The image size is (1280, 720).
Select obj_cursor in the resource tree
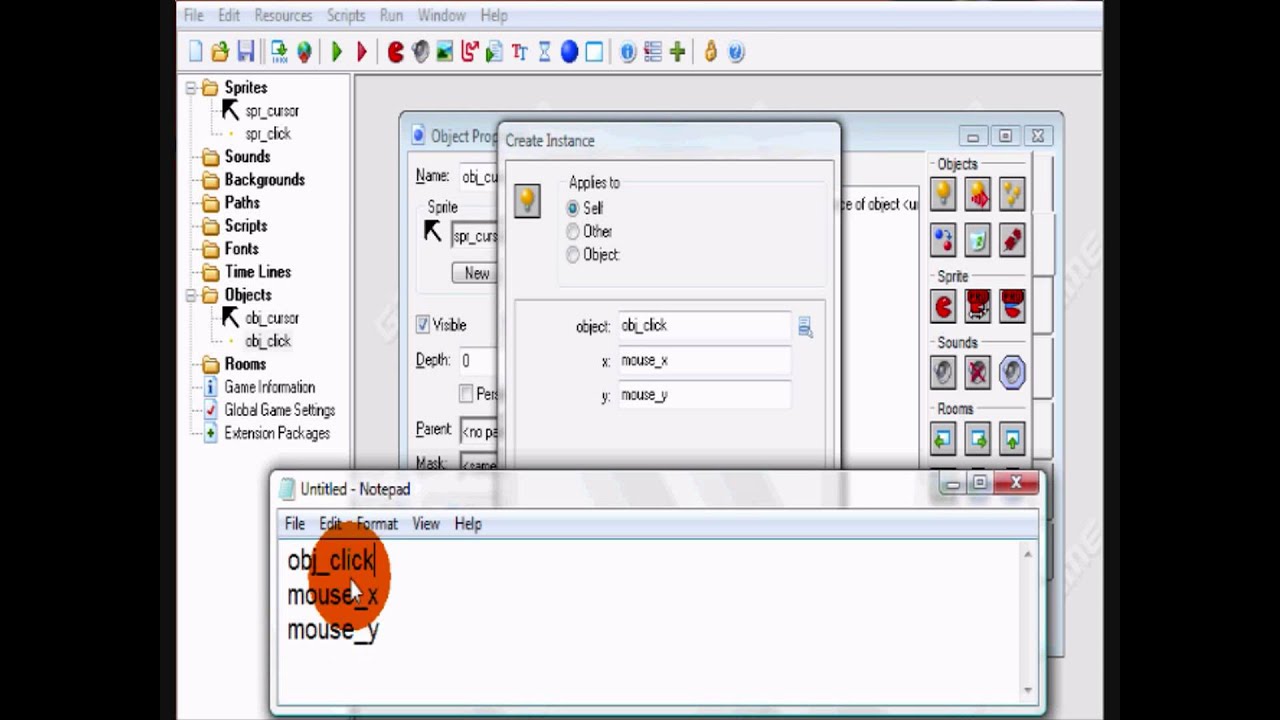point(272,318)
